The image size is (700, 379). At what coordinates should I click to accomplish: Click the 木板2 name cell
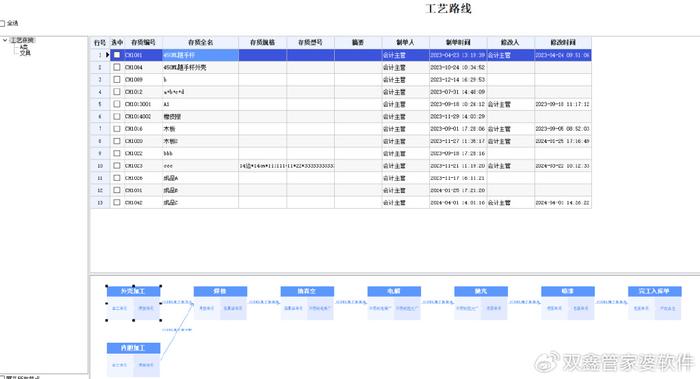[x=200, y=141]
